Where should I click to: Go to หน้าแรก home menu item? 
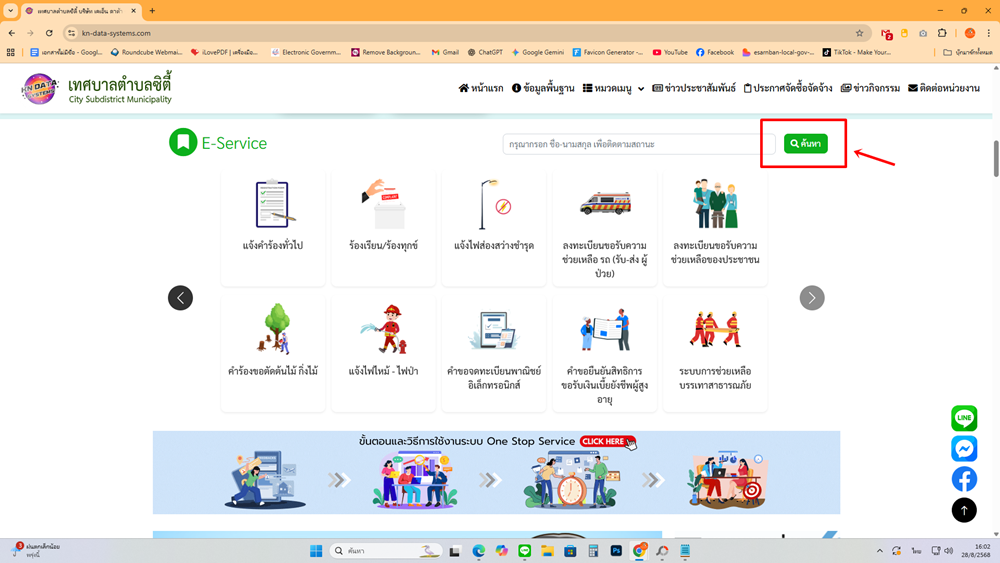point(481,88)
